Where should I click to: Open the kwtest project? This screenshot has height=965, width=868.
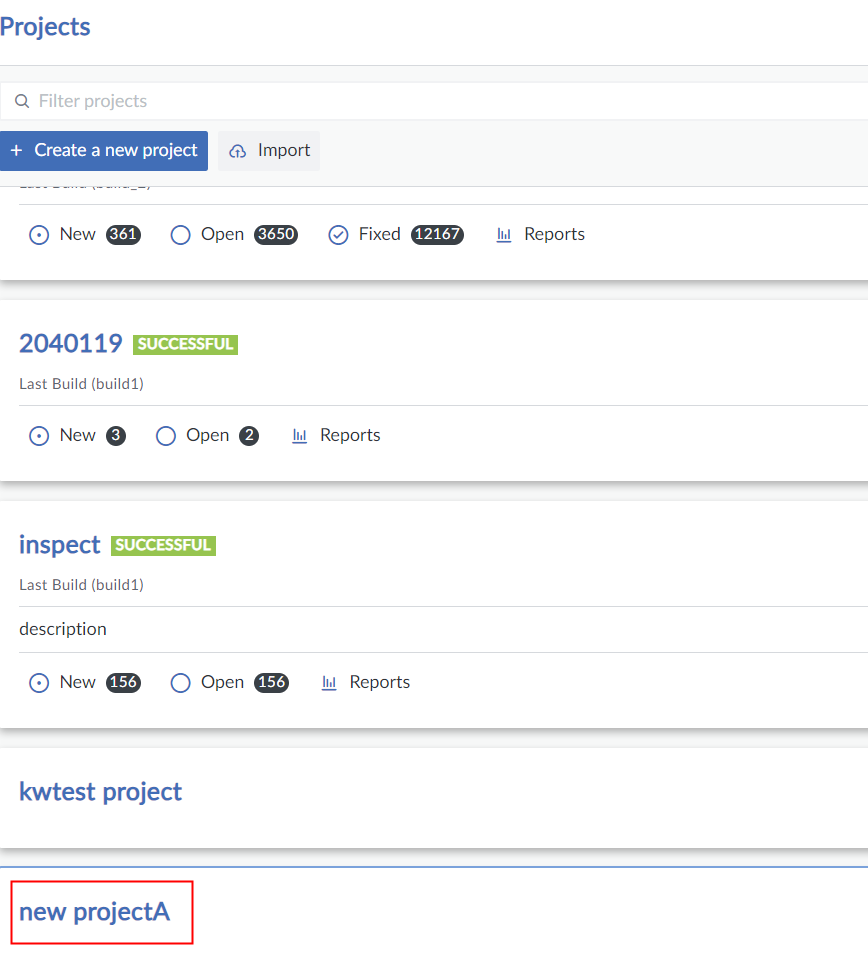(100, 792)
